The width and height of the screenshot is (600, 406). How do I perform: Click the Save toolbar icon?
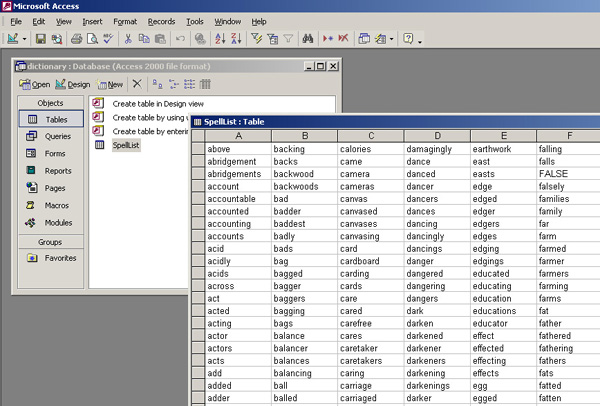click(x=41, y=39)
